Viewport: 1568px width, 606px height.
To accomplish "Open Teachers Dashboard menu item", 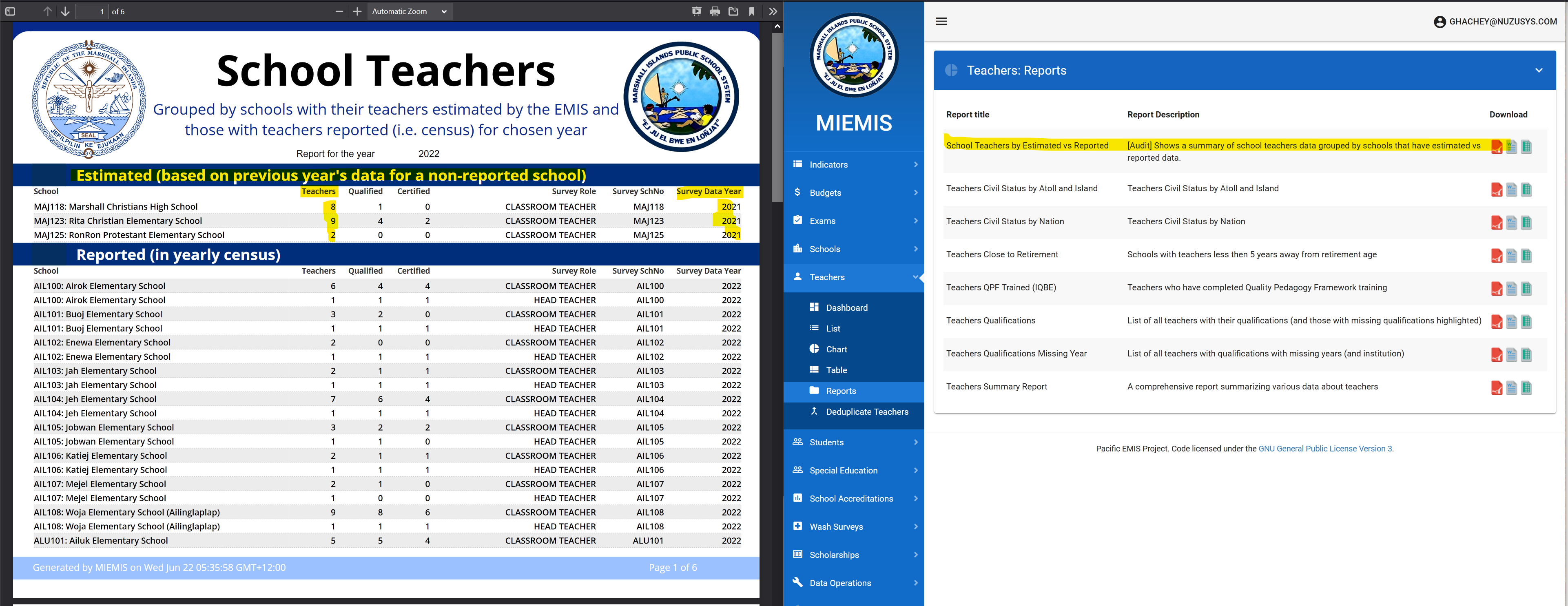I will [846, 308].
